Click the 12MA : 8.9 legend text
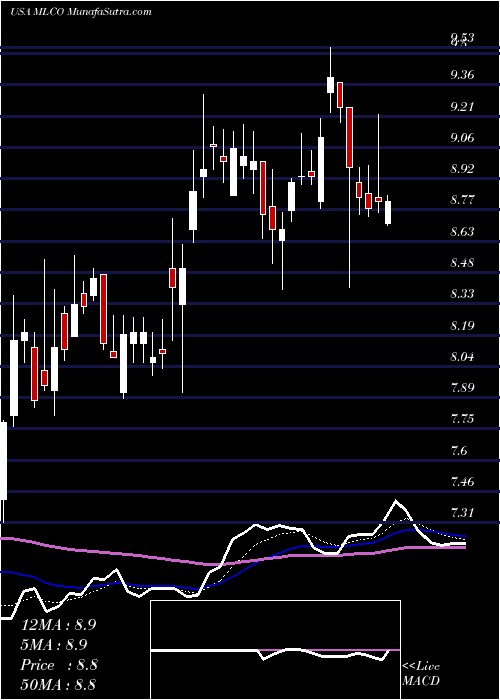 (58, 625)
